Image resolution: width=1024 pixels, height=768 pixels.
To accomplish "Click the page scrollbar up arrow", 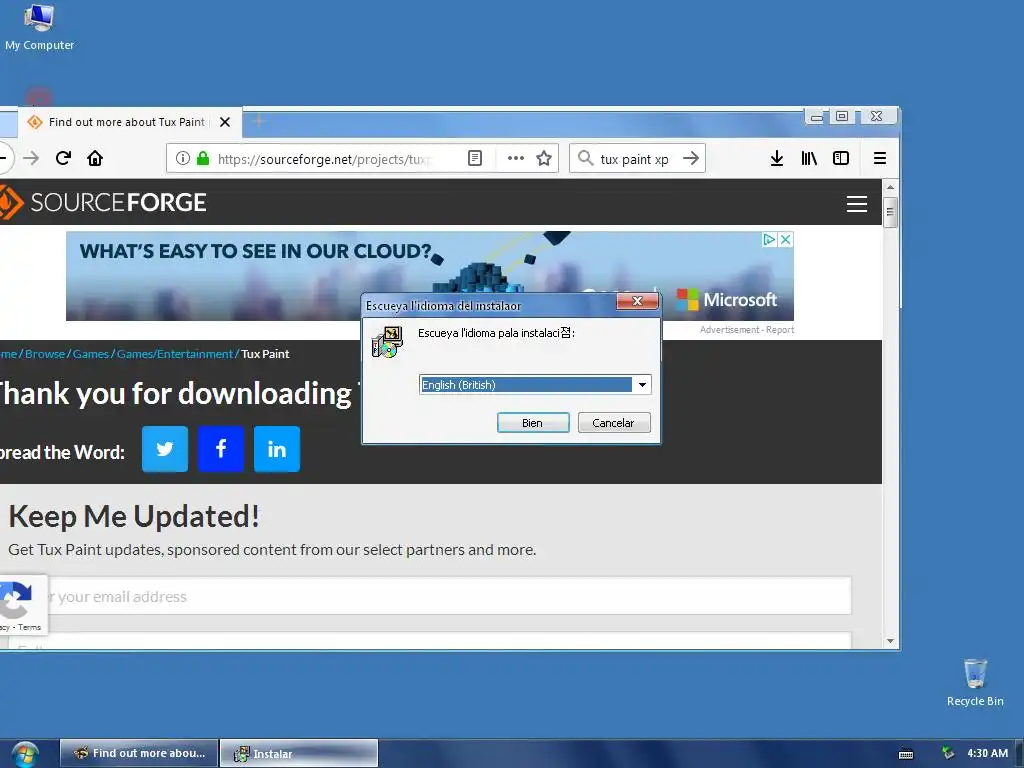I will (890, 187).
